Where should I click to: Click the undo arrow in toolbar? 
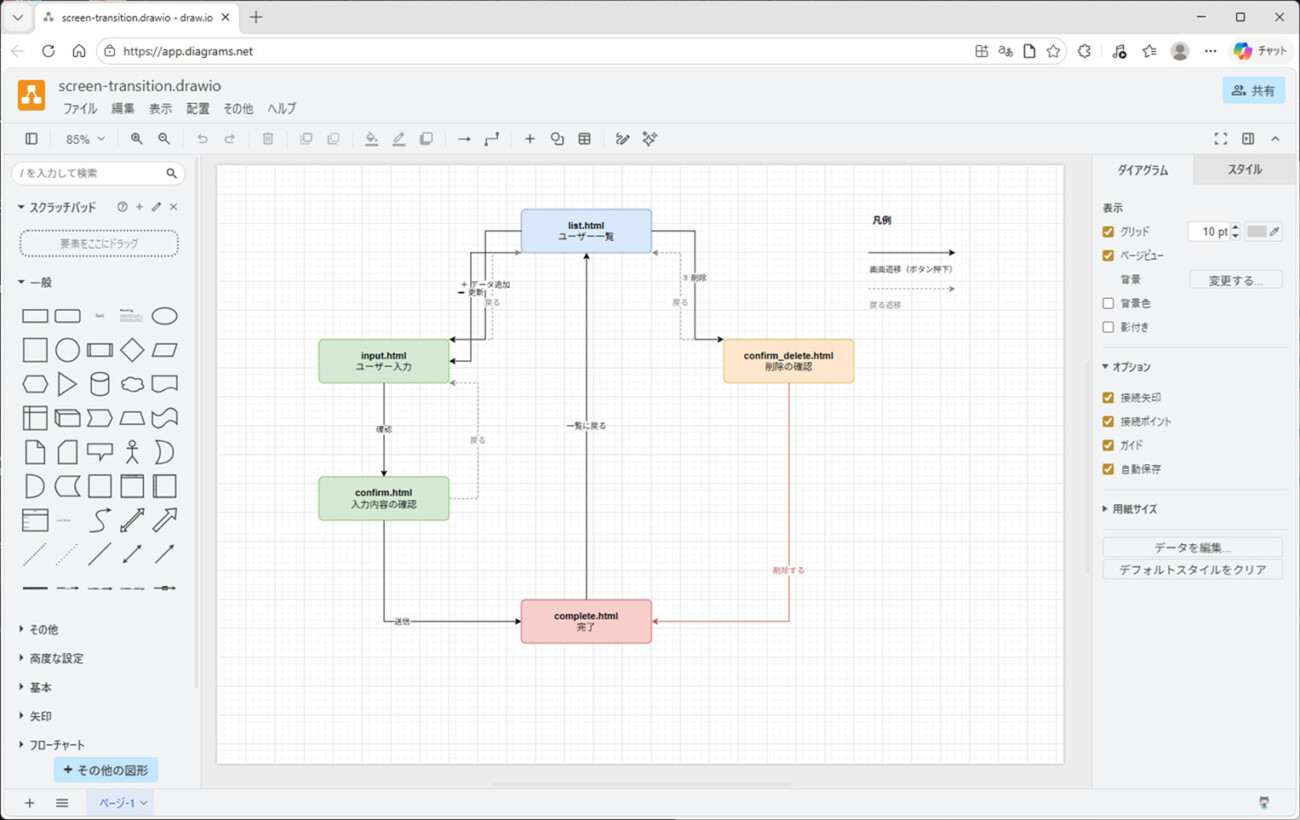click(202, 139)
